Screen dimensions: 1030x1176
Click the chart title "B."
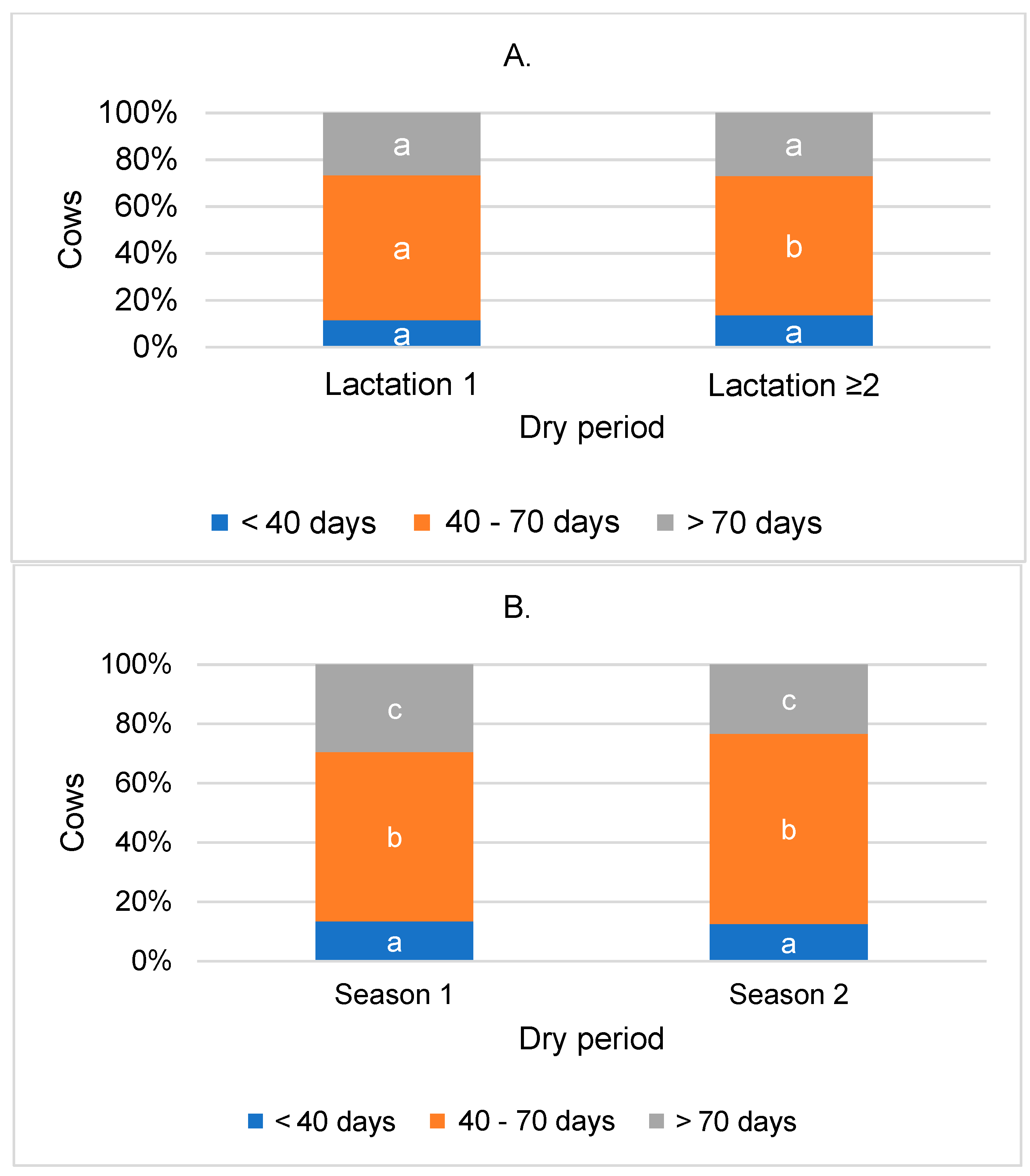[x=517, y=608]
